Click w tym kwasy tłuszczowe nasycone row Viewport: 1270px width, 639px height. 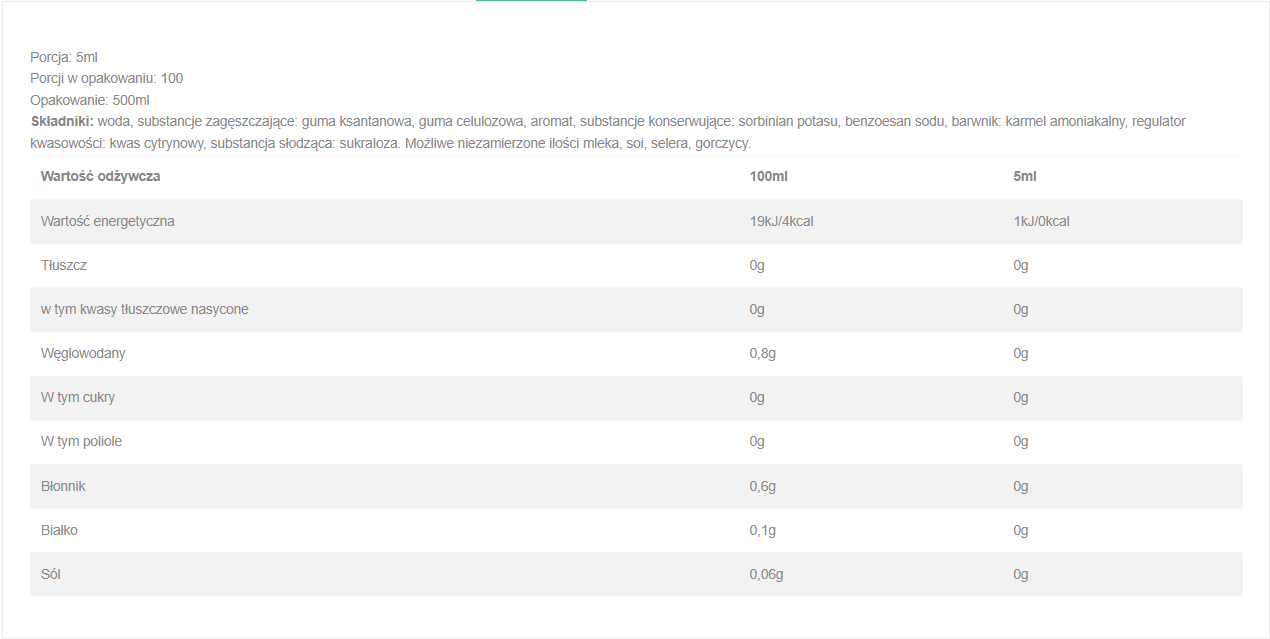coord(636,309)
